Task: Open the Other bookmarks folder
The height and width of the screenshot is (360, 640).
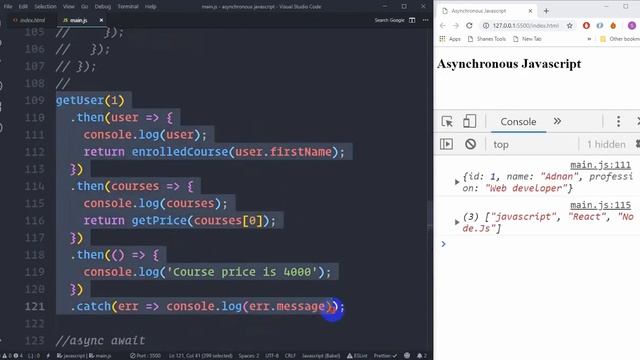Action: pos(620,39)
